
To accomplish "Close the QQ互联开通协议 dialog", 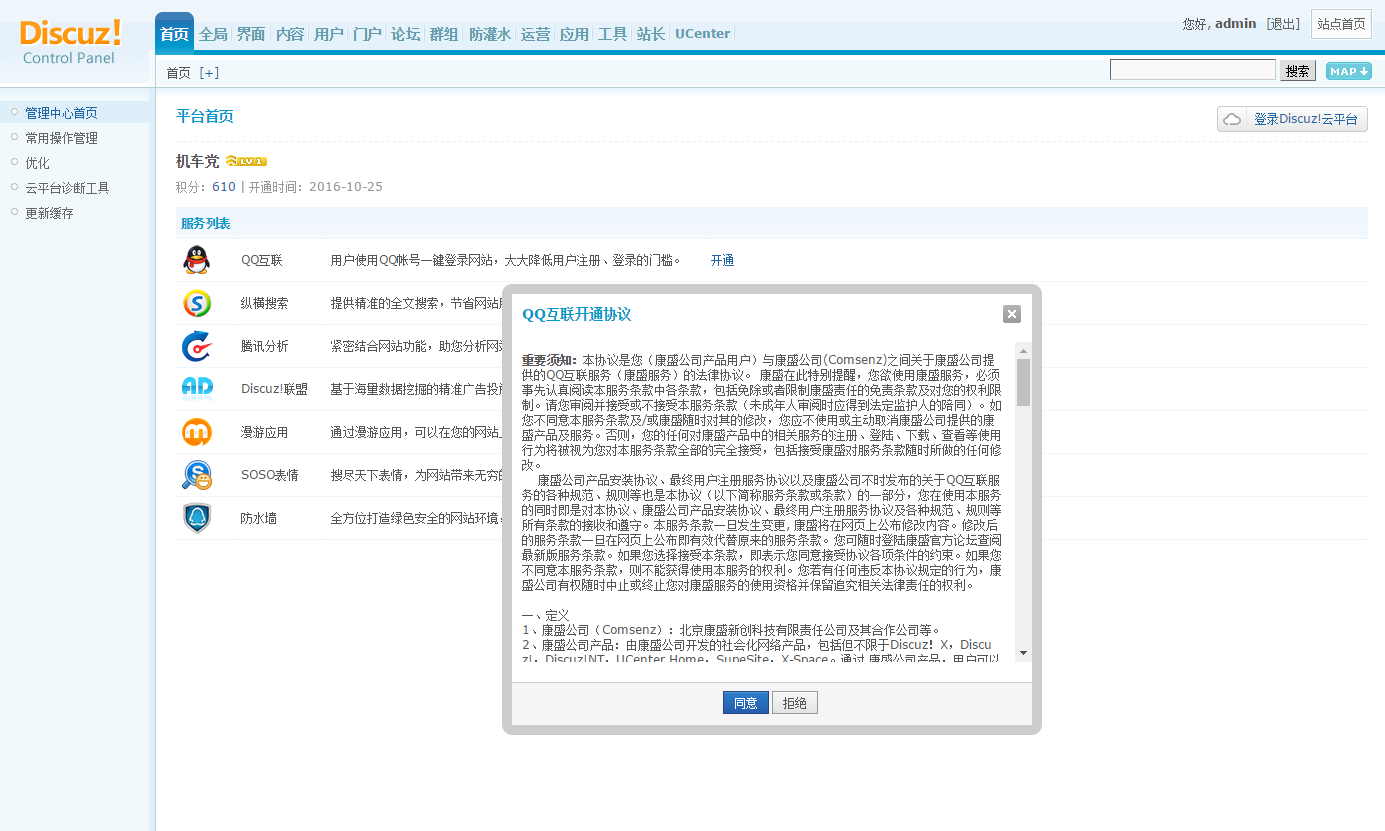I will point(1012,314).
